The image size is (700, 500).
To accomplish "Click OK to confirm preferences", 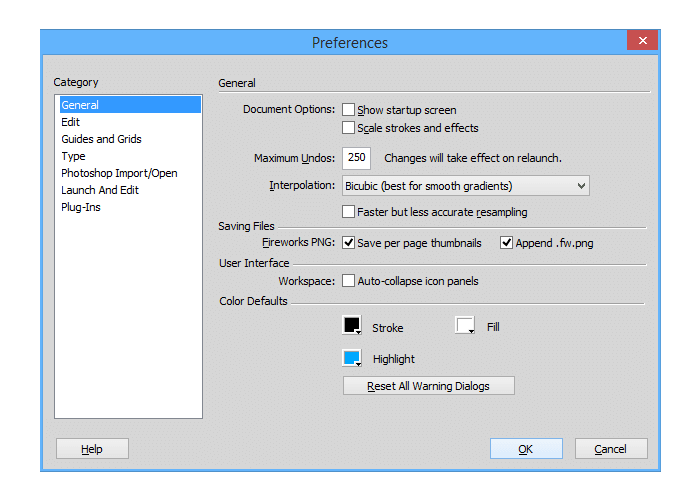I will 526,449.
